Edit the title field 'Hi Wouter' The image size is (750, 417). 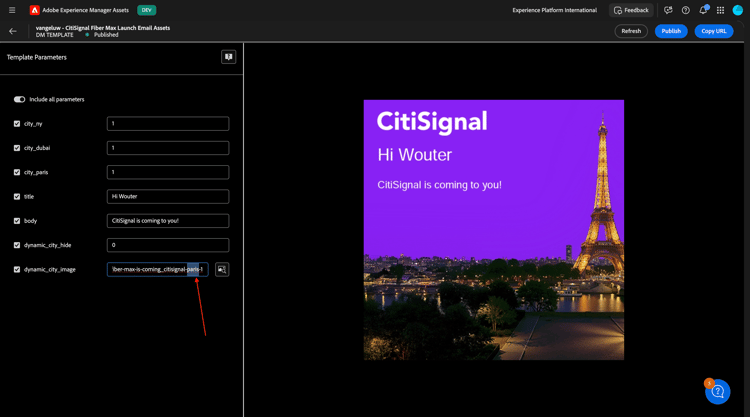(168, 197)
